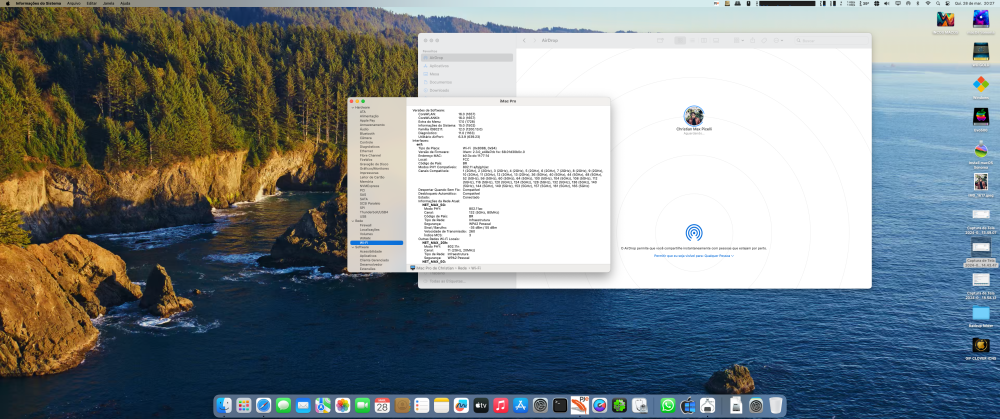Select Wi-Fi in System Information sidebar
The image size is (1000, 419).
coord(376,242)
